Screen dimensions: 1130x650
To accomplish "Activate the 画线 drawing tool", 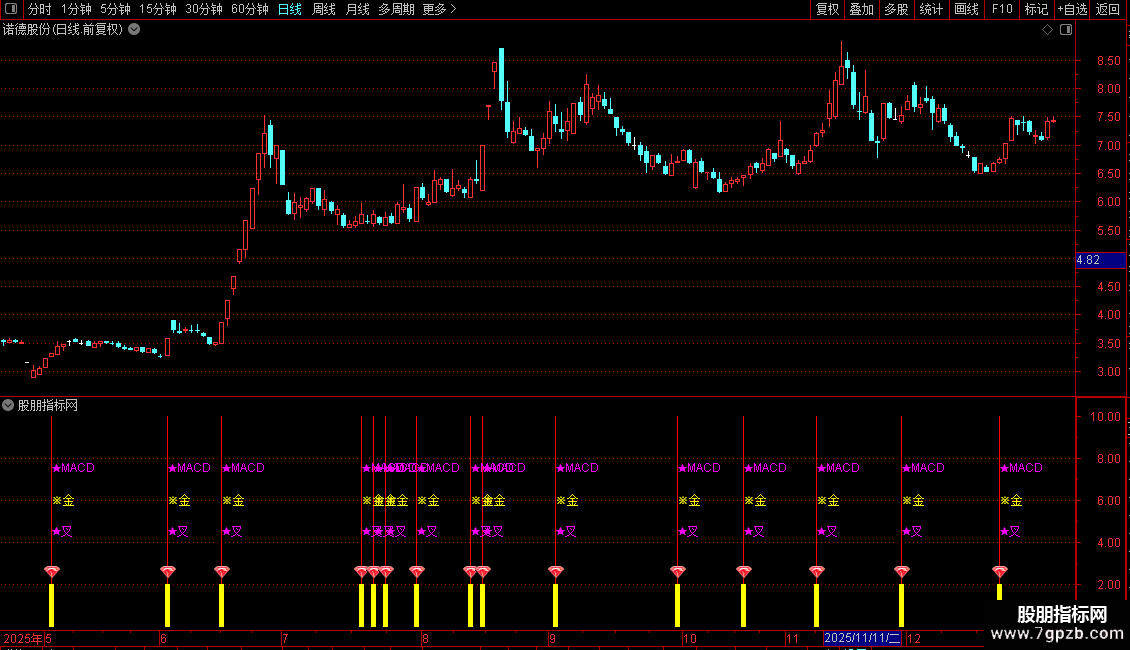I will pos(966,9).
